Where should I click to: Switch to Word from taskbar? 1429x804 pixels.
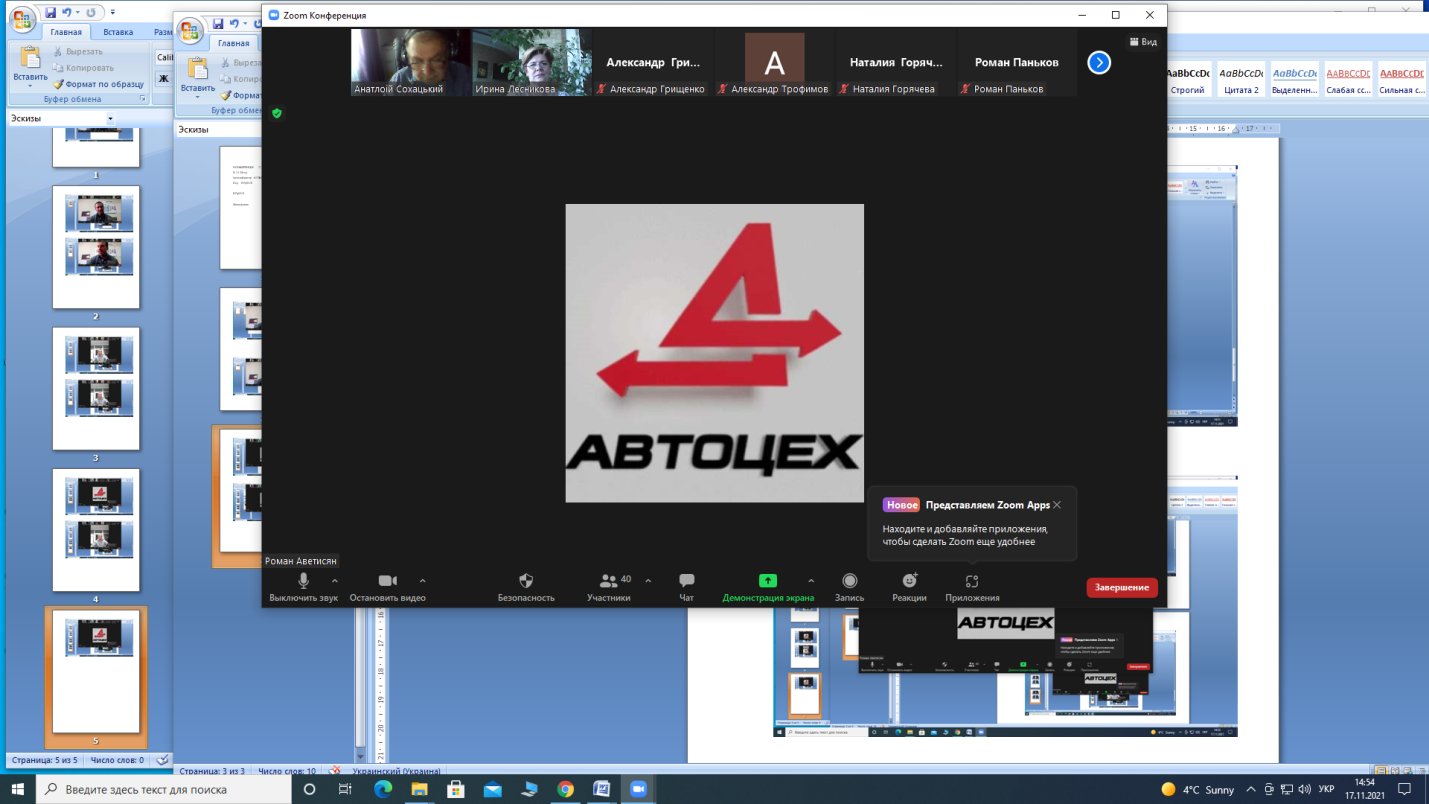click(601, 790)
